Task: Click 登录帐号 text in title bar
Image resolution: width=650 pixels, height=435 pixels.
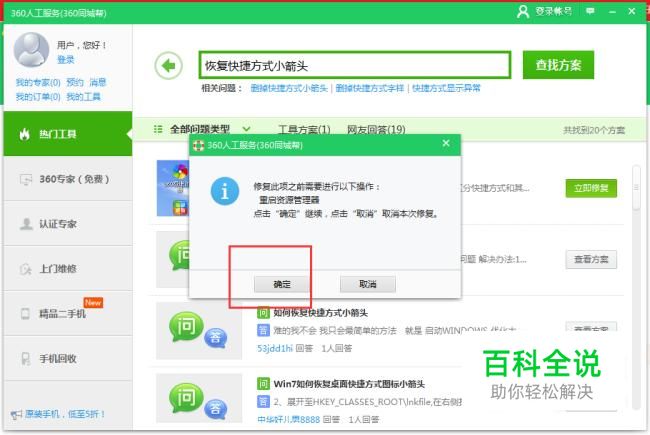Action: [x=553, y=11]
